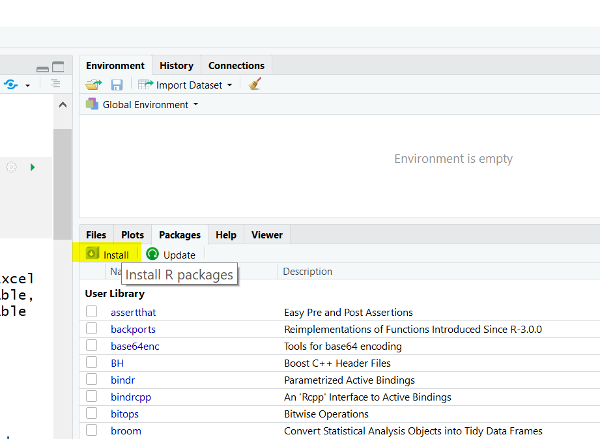
Task: Open the base64enc package link
Action: tap(132, 346)
